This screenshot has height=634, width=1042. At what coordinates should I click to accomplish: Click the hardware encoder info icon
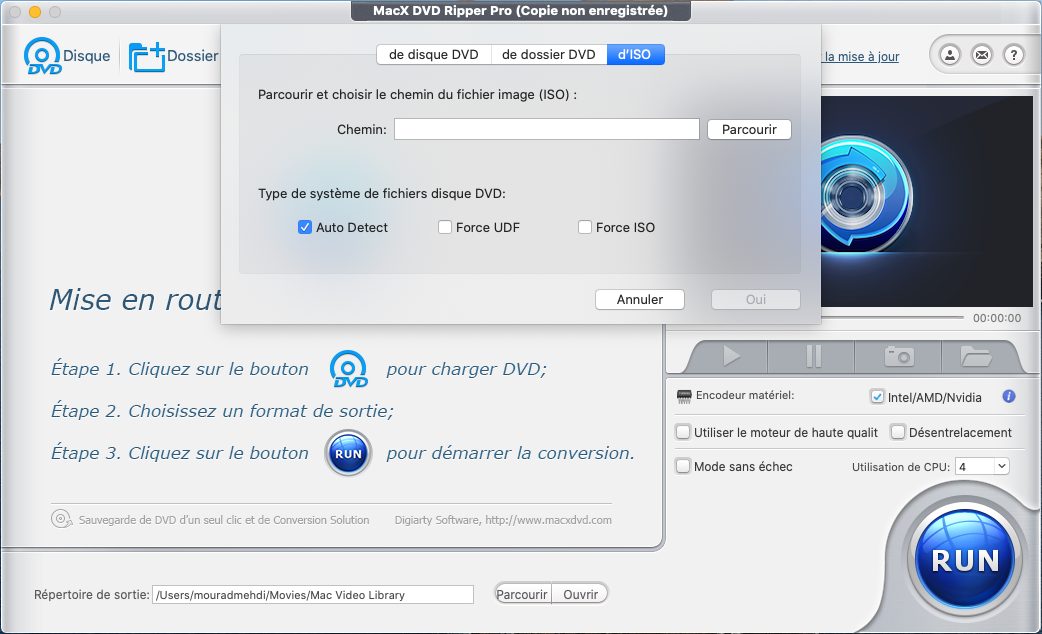pyautogui.click(x=1009, y=396)
